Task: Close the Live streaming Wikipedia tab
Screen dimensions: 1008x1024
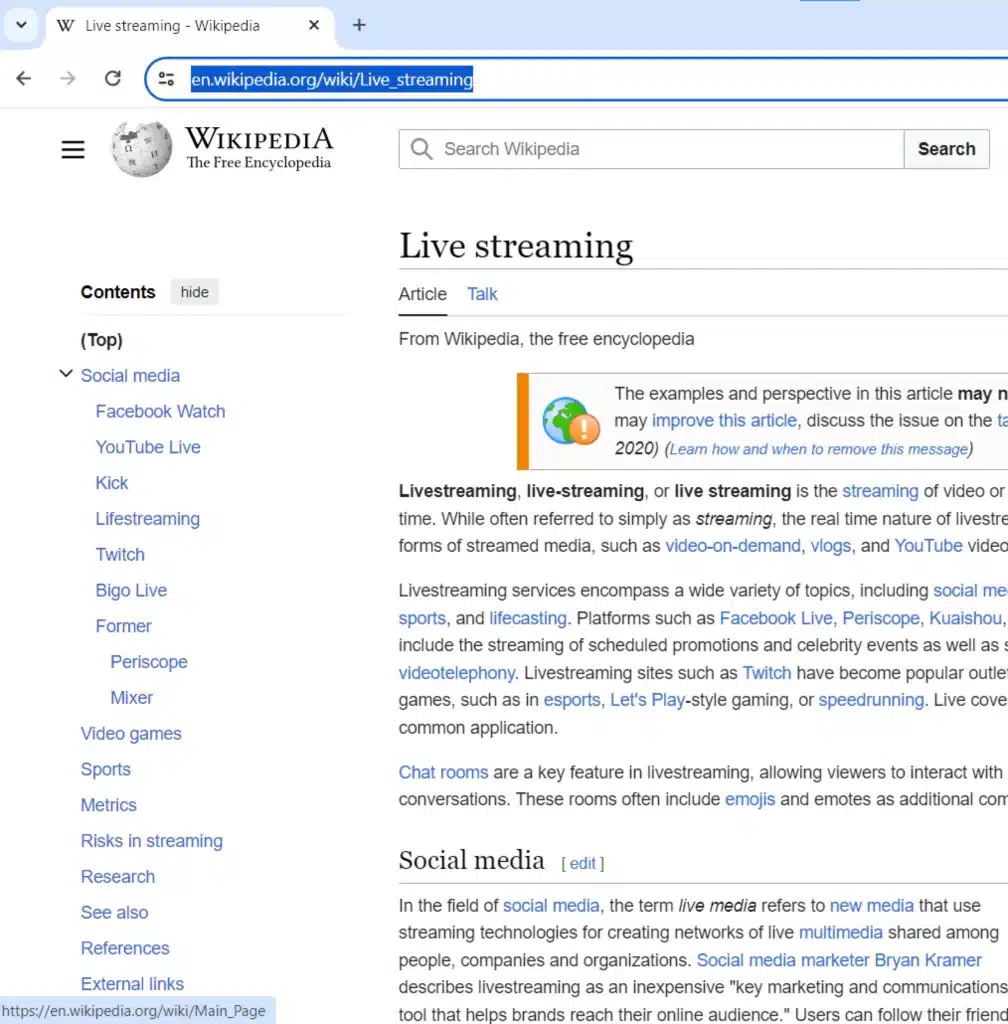Action: [x=314, y=25]
